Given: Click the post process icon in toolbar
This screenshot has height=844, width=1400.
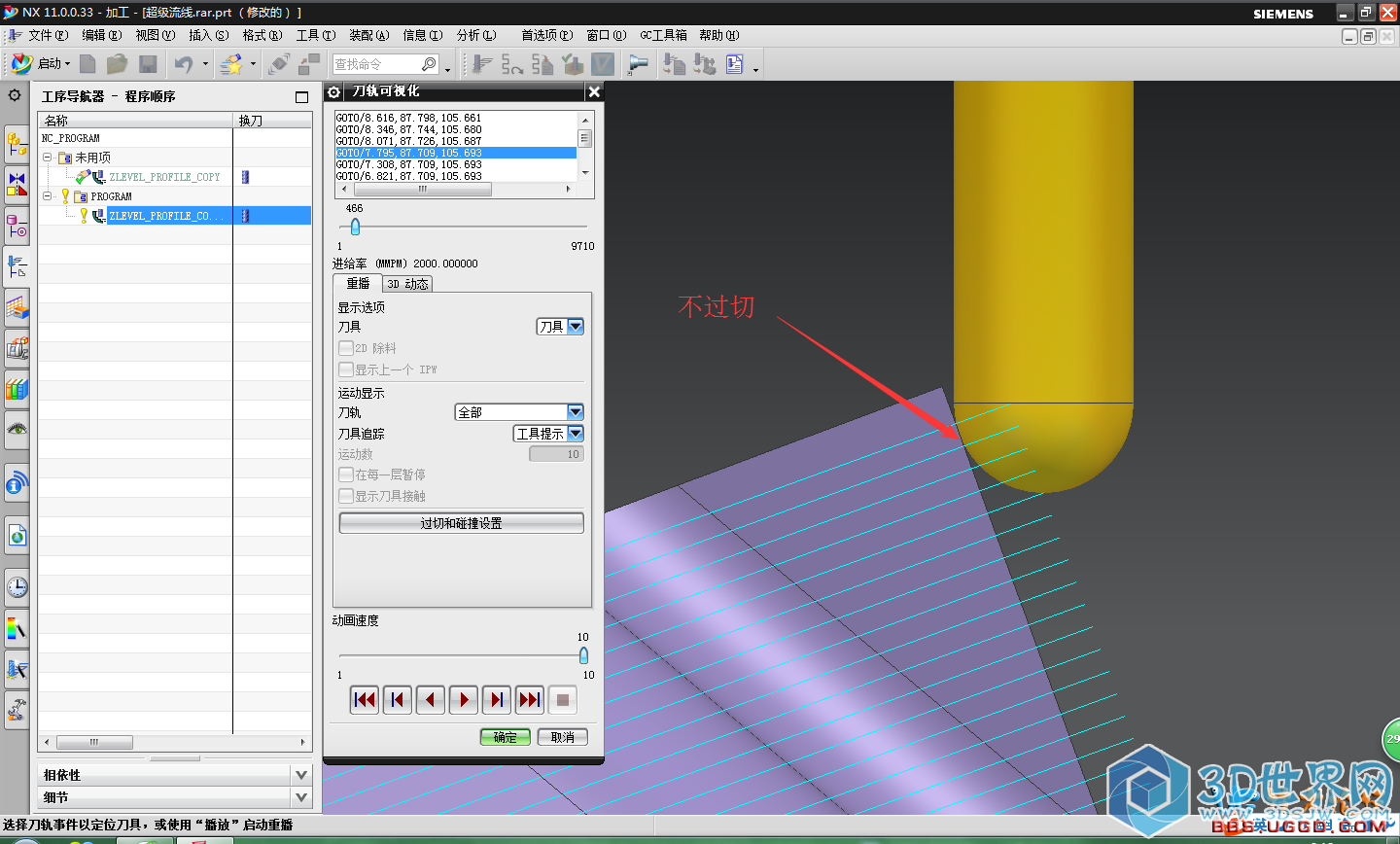Looking at the screenshot, I should point(705,64).
